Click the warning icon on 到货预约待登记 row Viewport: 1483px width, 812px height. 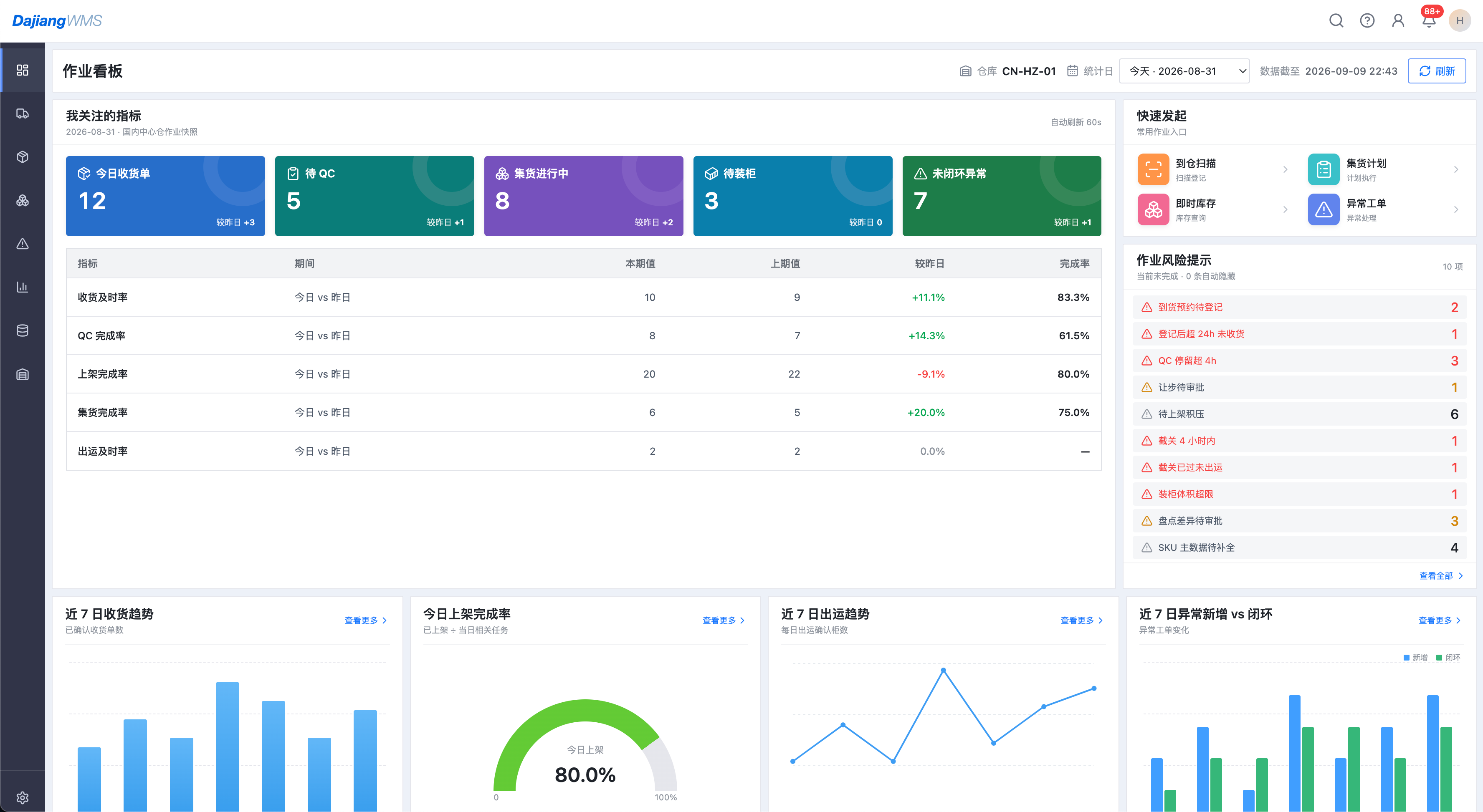pyautogui.click(x=1147, y=307)
